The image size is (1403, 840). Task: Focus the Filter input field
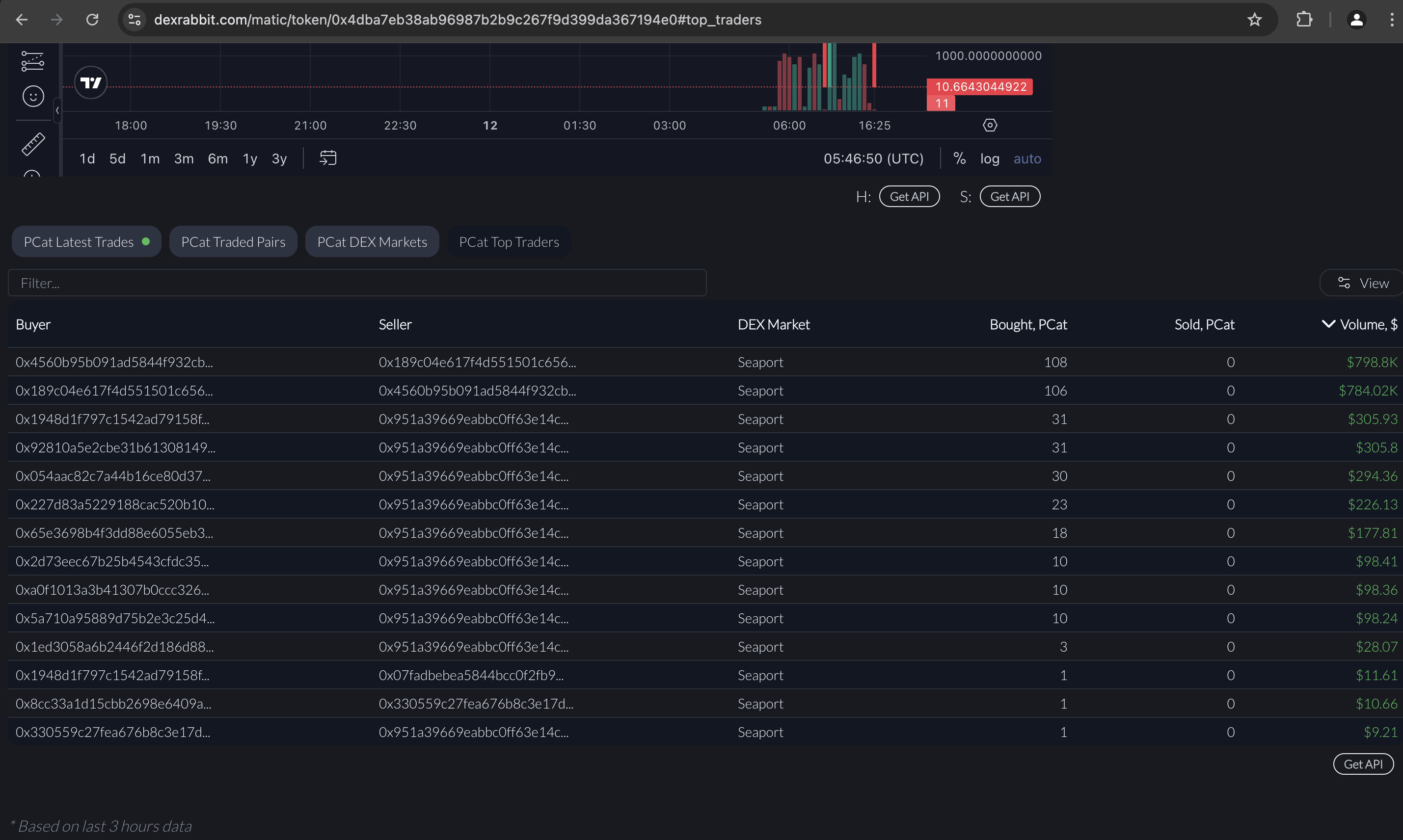tap(357, 283)
